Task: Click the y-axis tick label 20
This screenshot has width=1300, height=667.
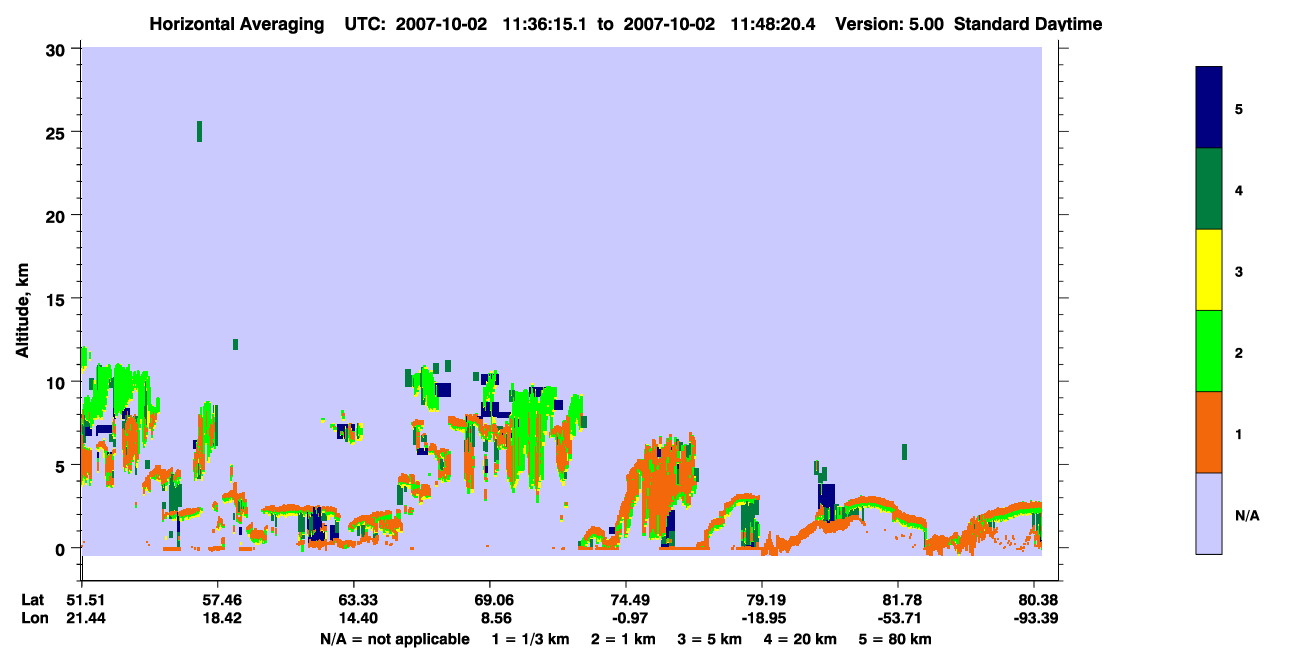Action: click(x=58, y=215)
